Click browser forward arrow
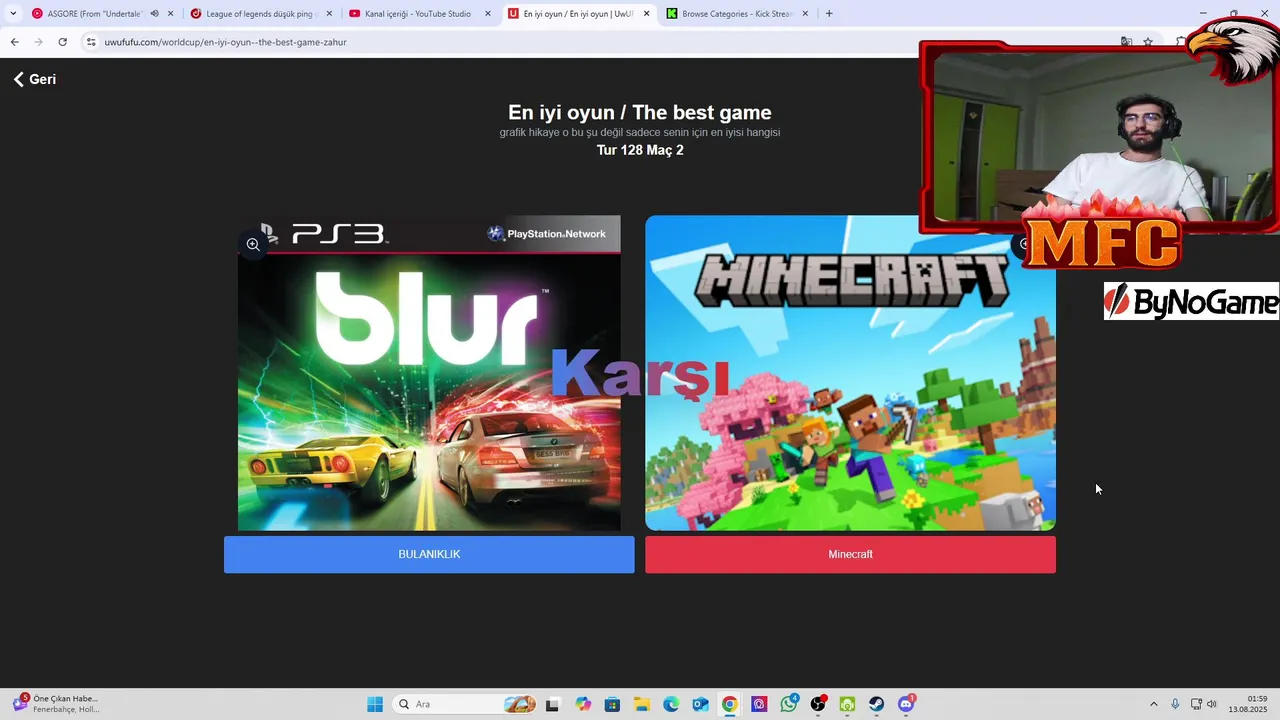 click(x=38, y=42)
